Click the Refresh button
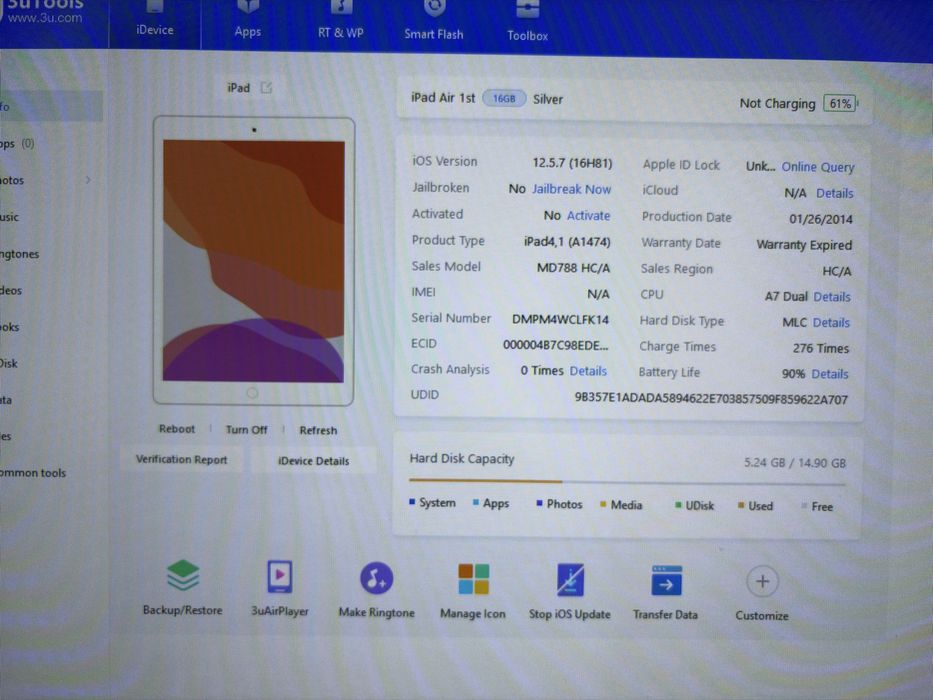This screenshot has height=700, width=933. coord(318,430)
